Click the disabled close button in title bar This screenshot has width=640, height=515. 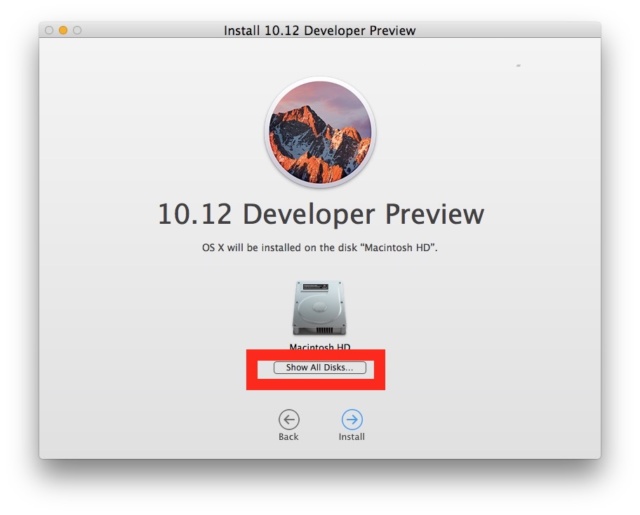point(49,30)
